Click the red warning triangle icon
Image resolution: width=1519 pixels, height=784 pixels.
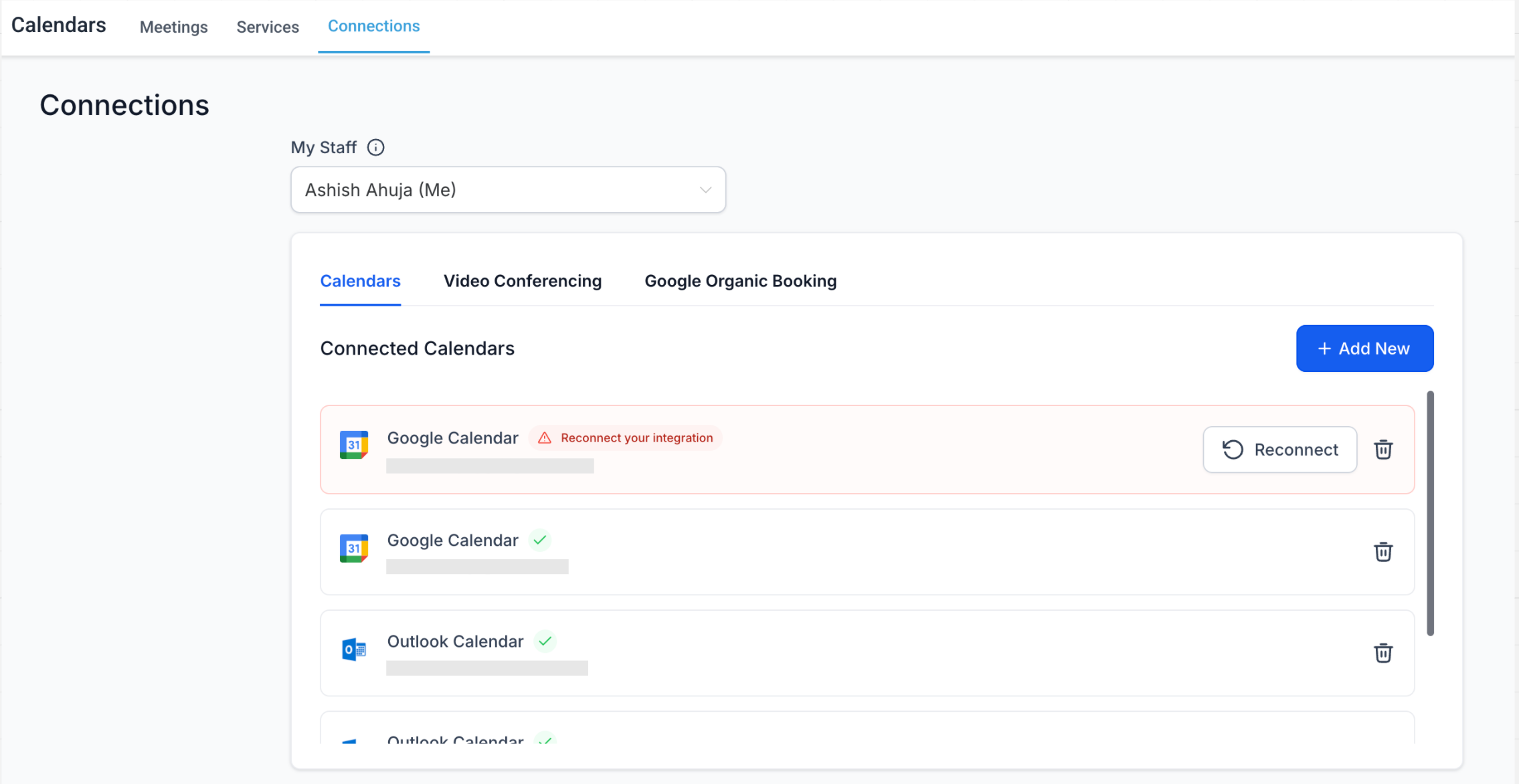(x=545, y=438)
